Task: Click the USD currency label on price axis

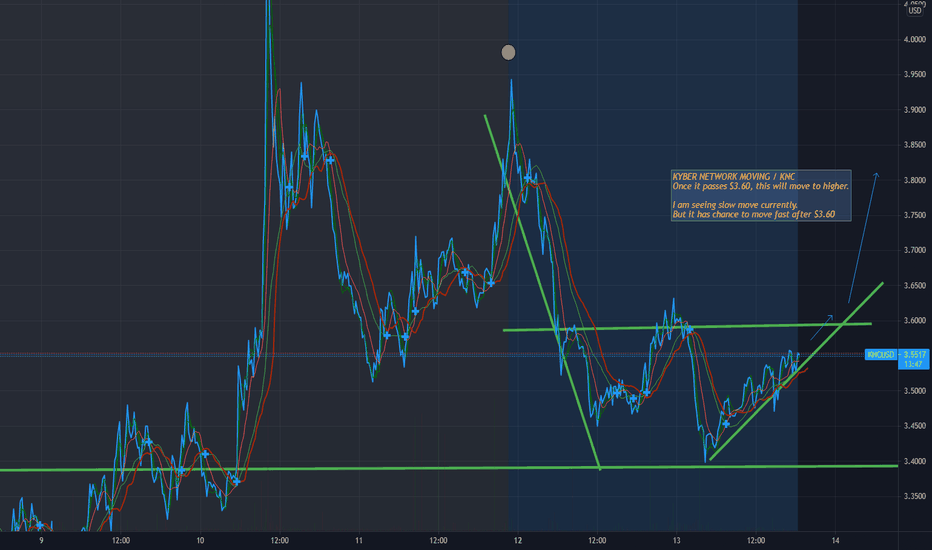Action: click(x=914, y=10)
